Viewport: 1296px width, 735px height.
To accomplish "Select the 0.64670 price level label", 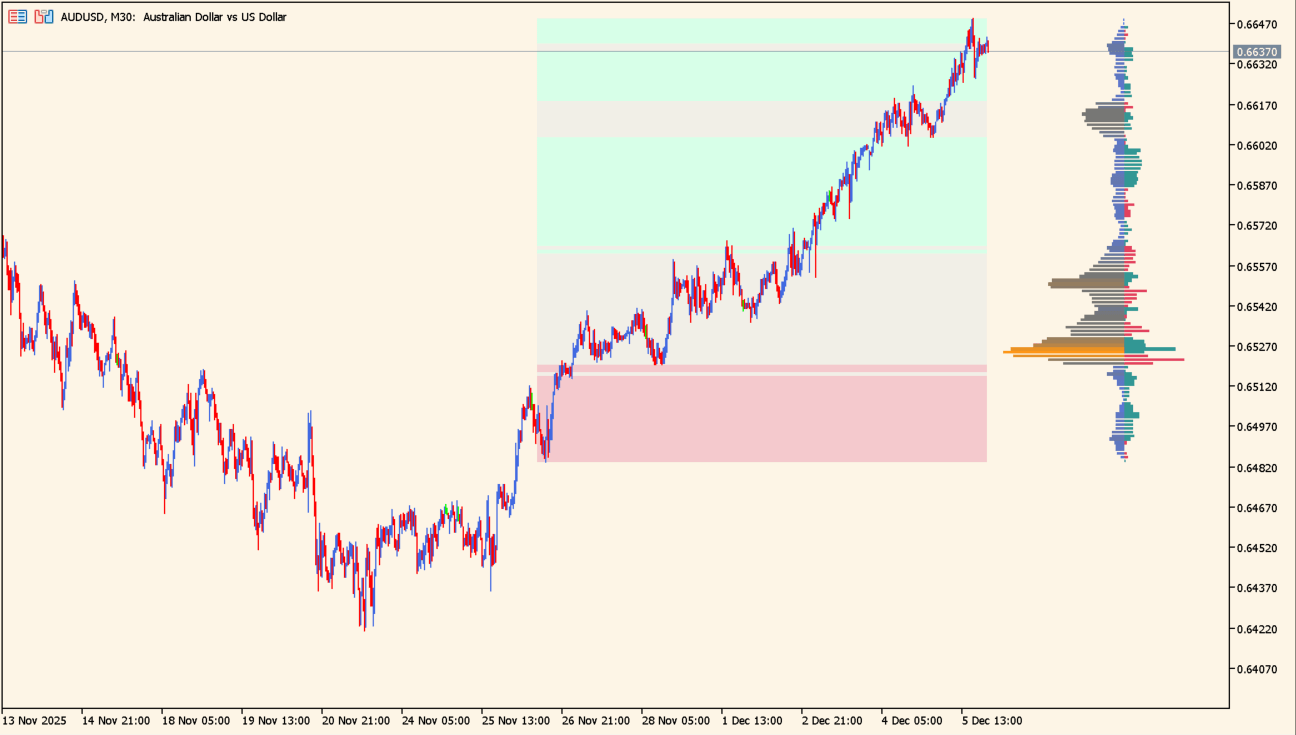I will tap(1257, 508).
